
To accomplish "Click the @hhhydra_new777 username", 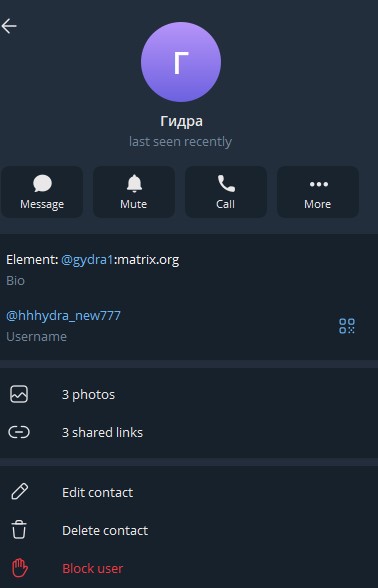I will click(63, 315).
